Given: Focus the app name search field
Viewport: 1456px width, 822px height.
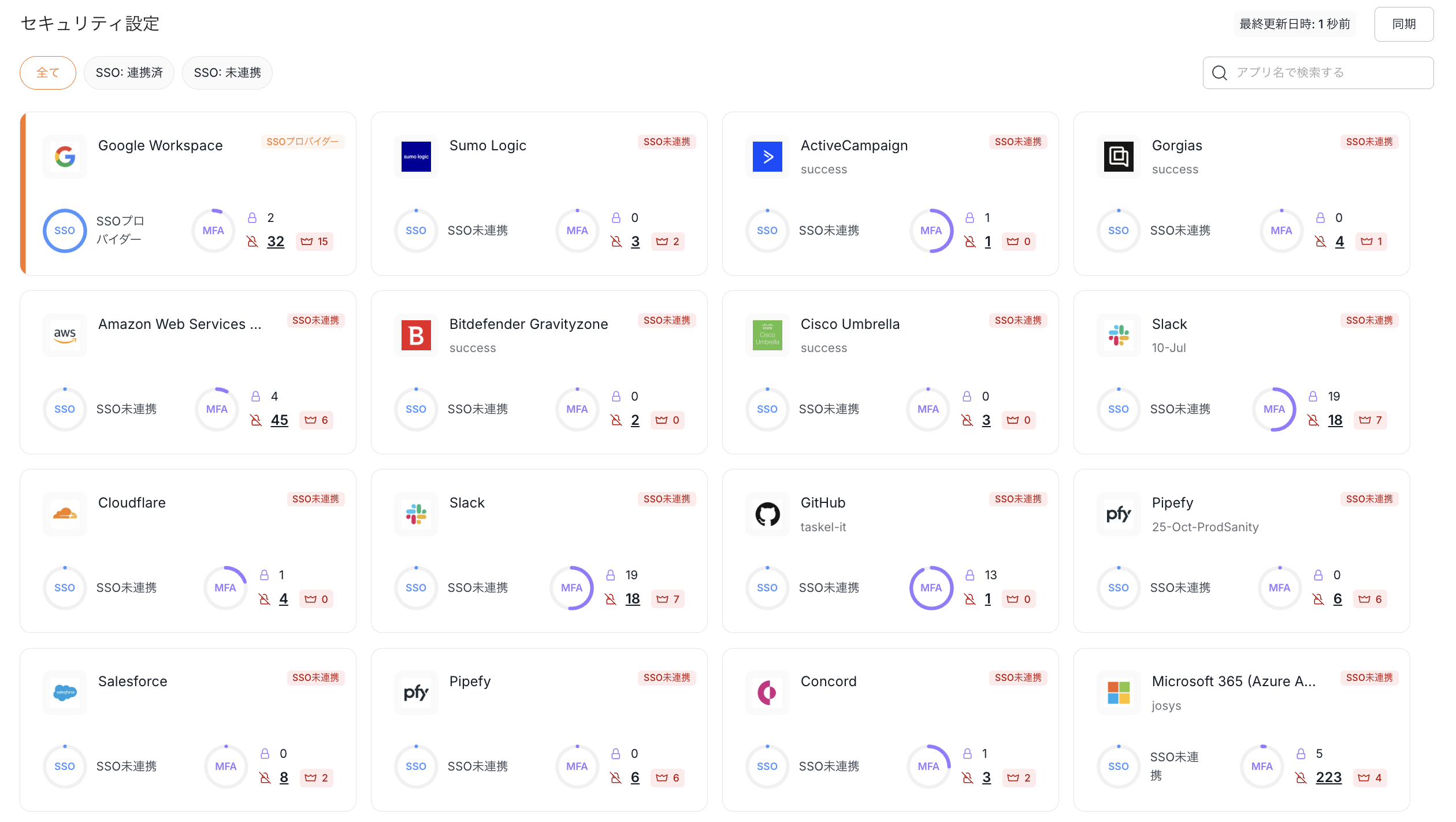Looking at the screenshot, I should [1329, 73].
